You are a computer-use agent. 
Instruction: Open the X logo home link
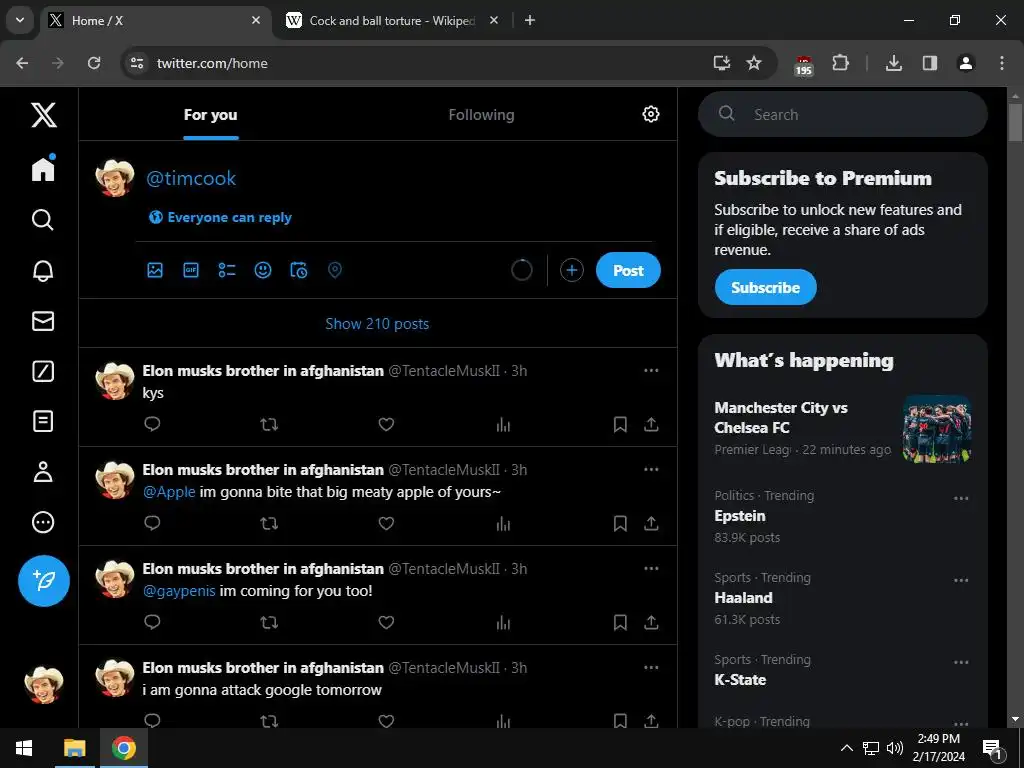(44, 115)
